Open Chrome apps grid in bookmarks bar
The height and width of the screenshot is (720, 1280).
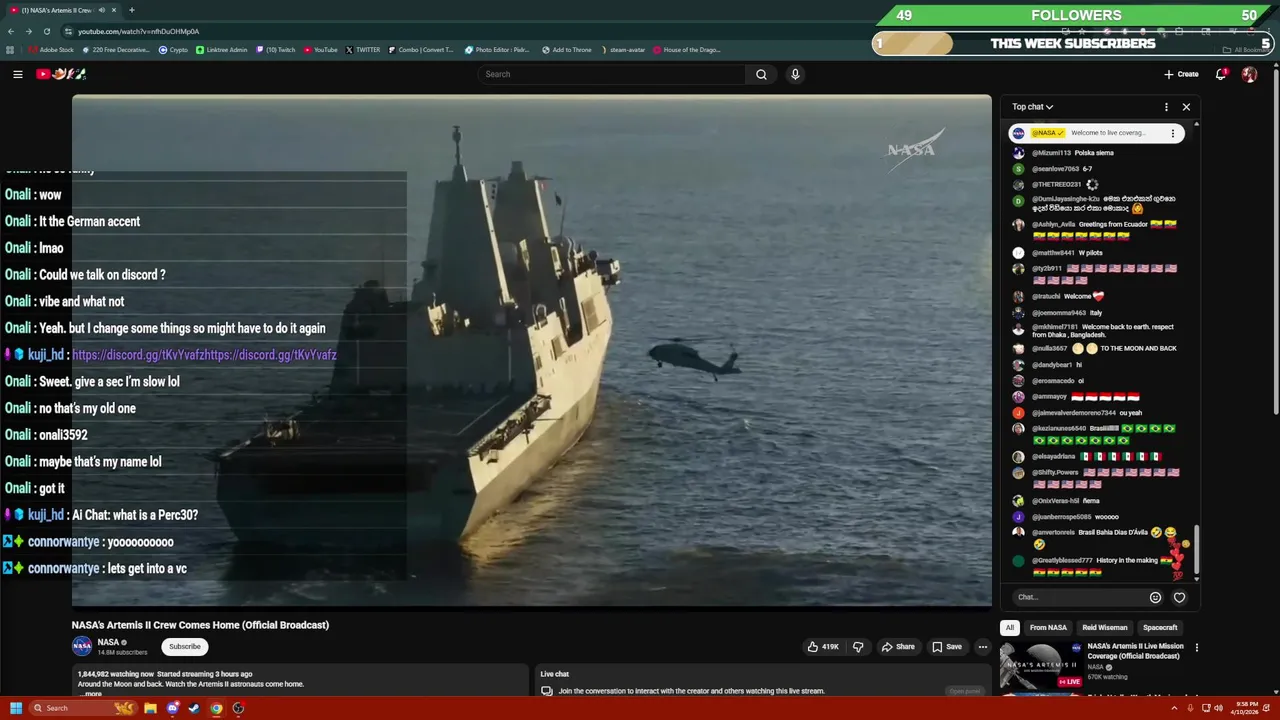point(10,50)
